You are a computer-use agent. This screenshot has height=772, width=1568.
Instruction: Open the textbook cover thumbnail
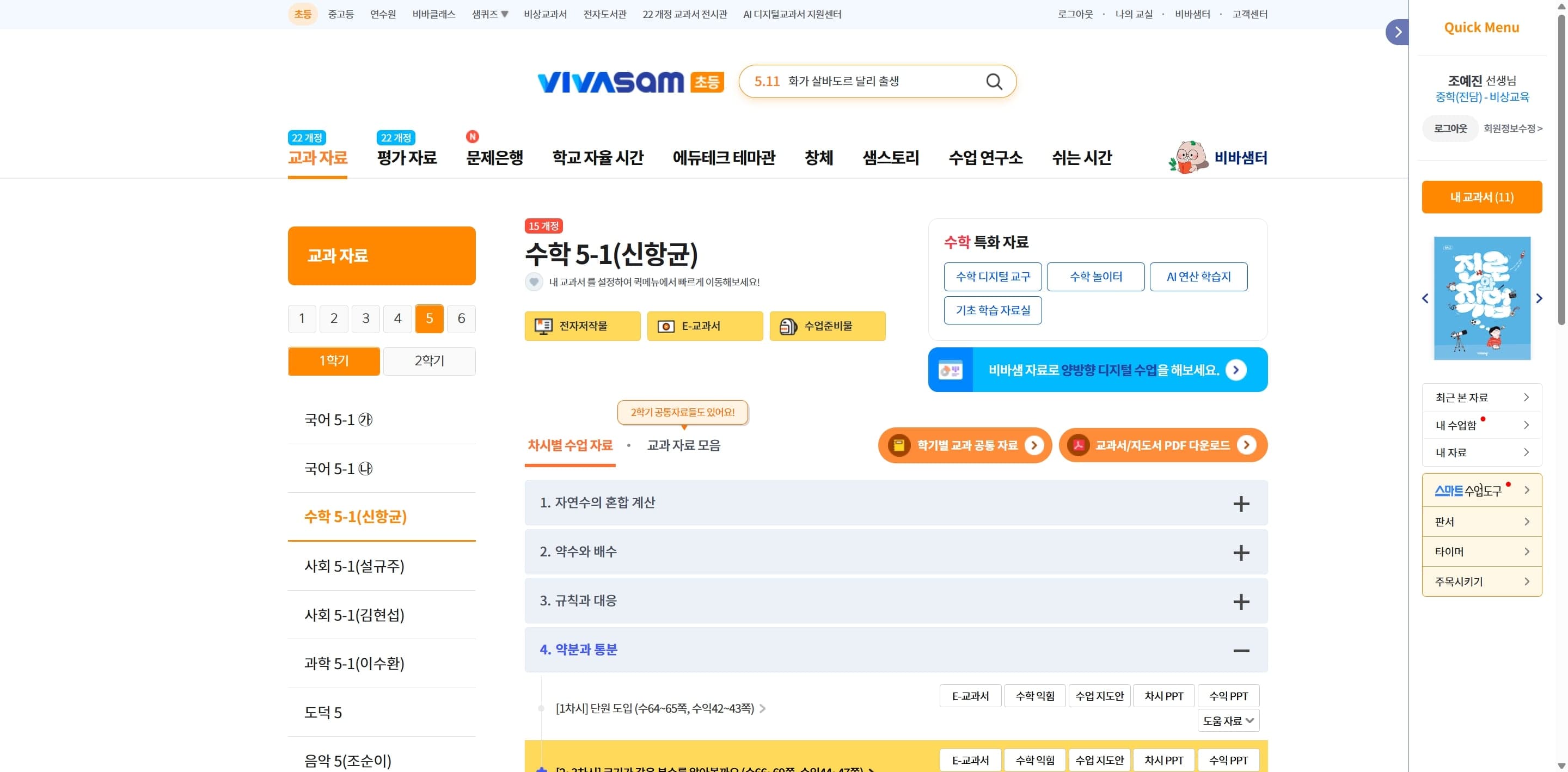[1481, 298]
